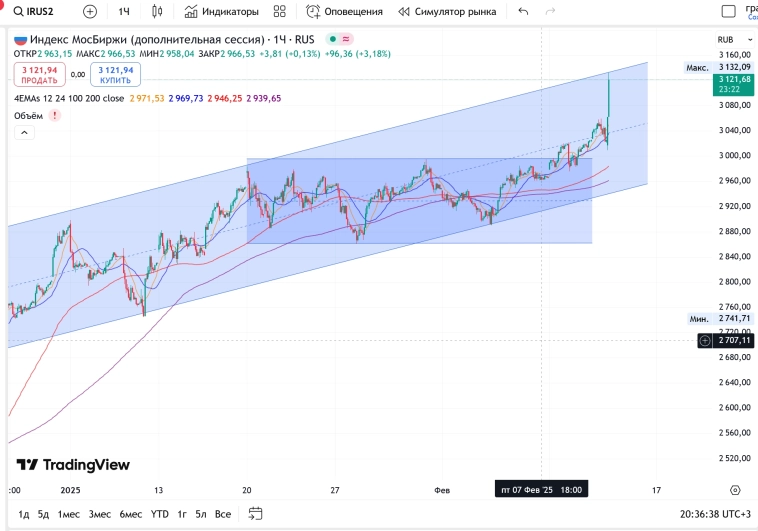This screenshot has height=531, width=758.
Task: Select the 3мес range tab
Action: (99, 514)
